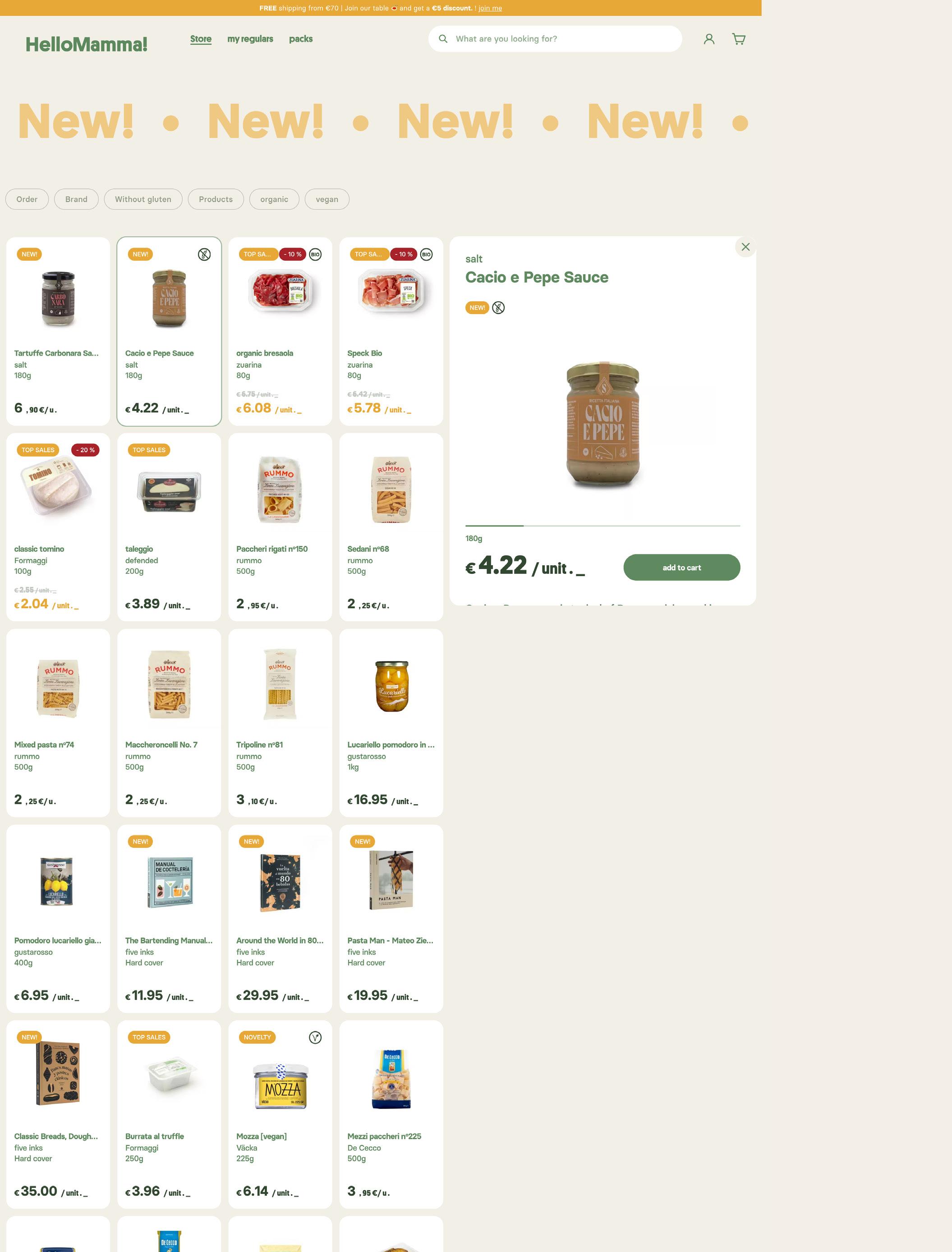The height and width of the screenshot is (1252, 952).
Task: Open the shopping cart icon
Action: pyautogui.click(x=738, y=38)
